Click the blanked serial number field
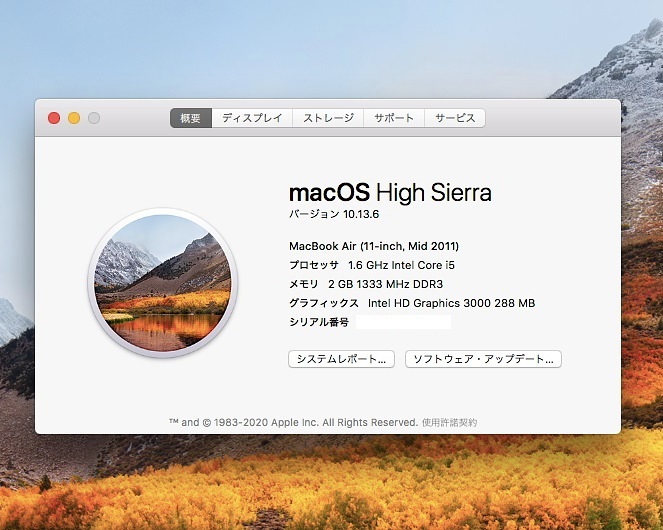 point(403,322)
